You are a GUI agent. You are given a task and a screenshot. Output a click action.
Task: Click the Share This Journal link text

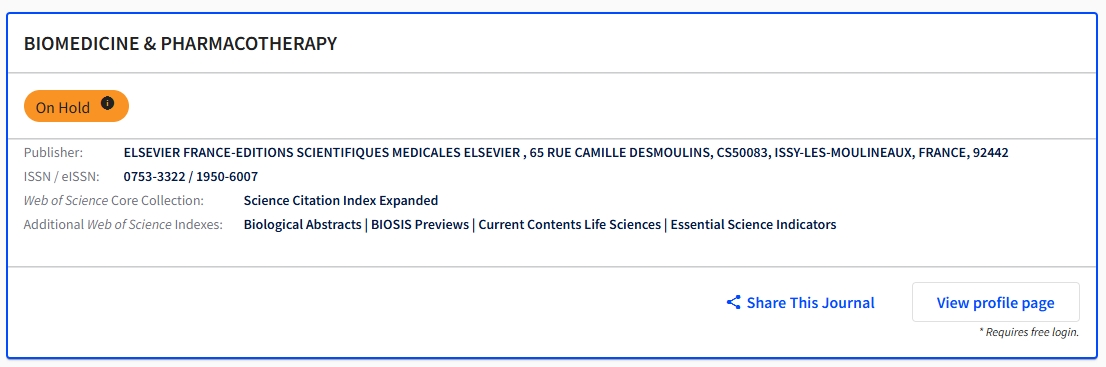(x=810, y=303)
